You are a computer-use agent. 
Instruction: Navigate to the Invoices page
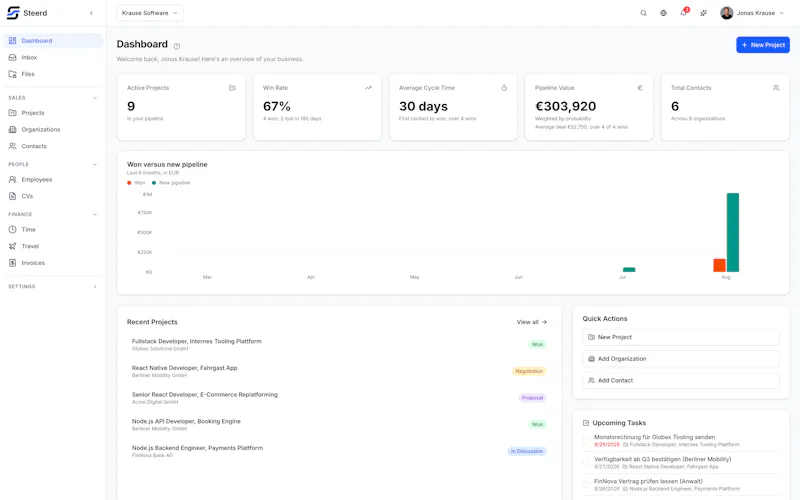coord(53,263)
